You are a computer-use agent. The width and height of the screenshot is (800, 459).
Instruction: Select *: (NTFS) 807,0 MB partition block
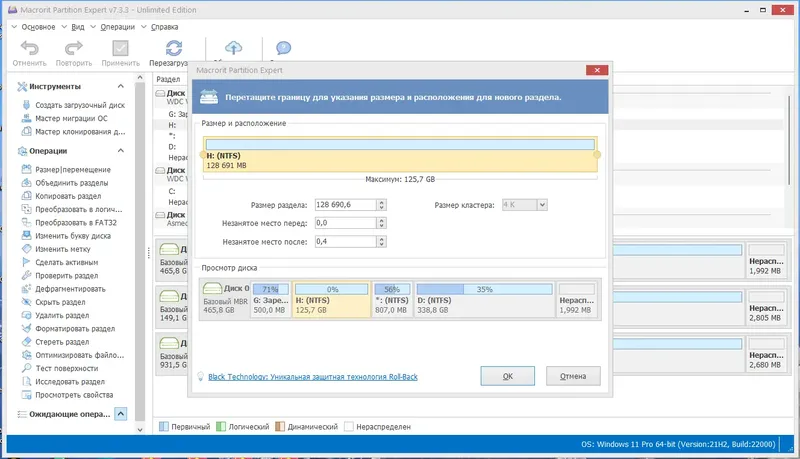[x=392, y=299]
